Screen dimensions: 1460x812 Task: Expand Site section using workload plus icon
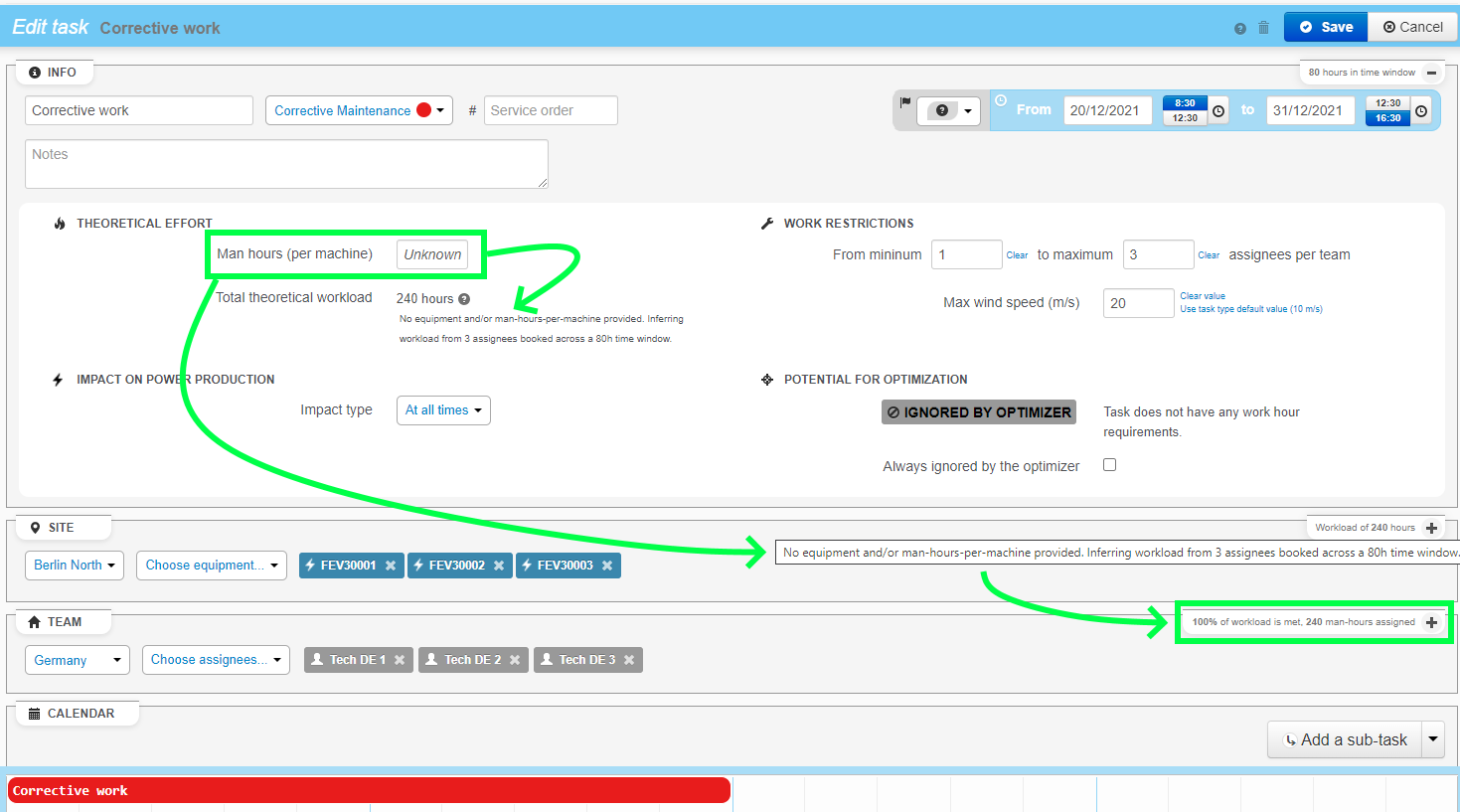(x=1431, y=528)
